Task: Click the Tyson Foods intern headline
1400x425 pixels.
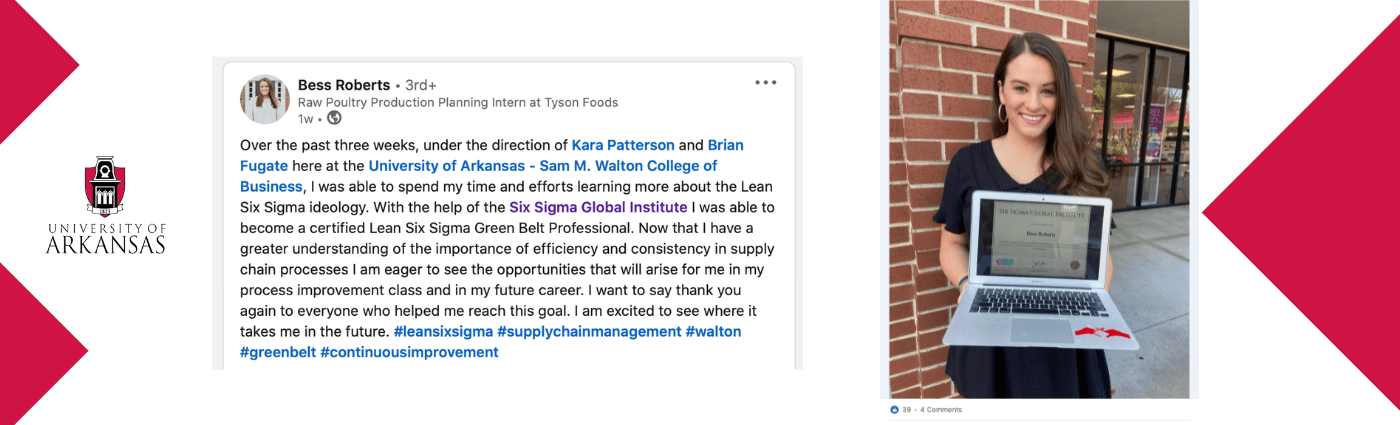Action: tap(458, 102)
